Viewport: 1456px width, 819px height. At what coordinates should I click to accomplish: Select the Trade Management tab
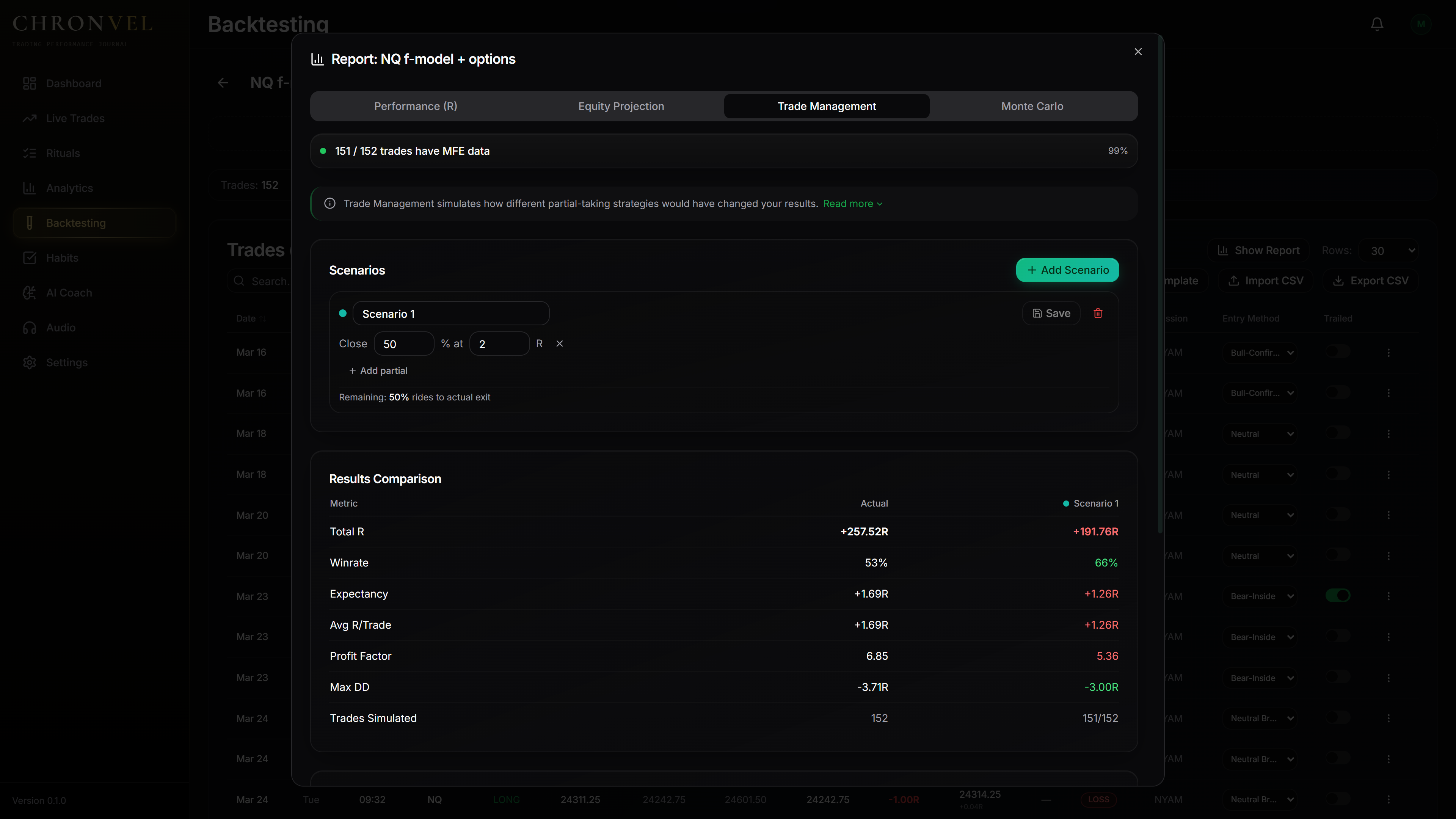(826, 106)
